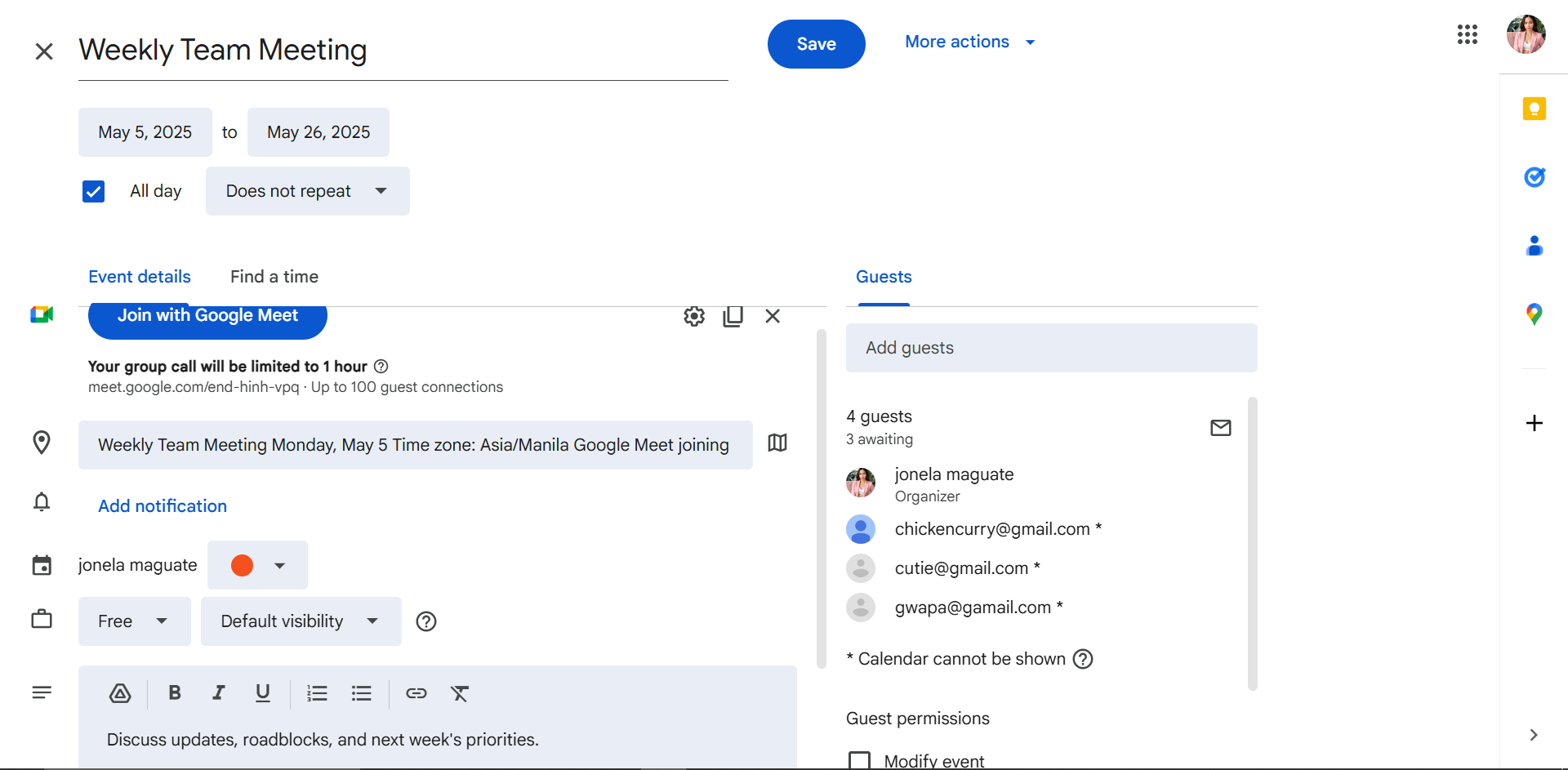Insert a bulleted list in description

(361, 693)
